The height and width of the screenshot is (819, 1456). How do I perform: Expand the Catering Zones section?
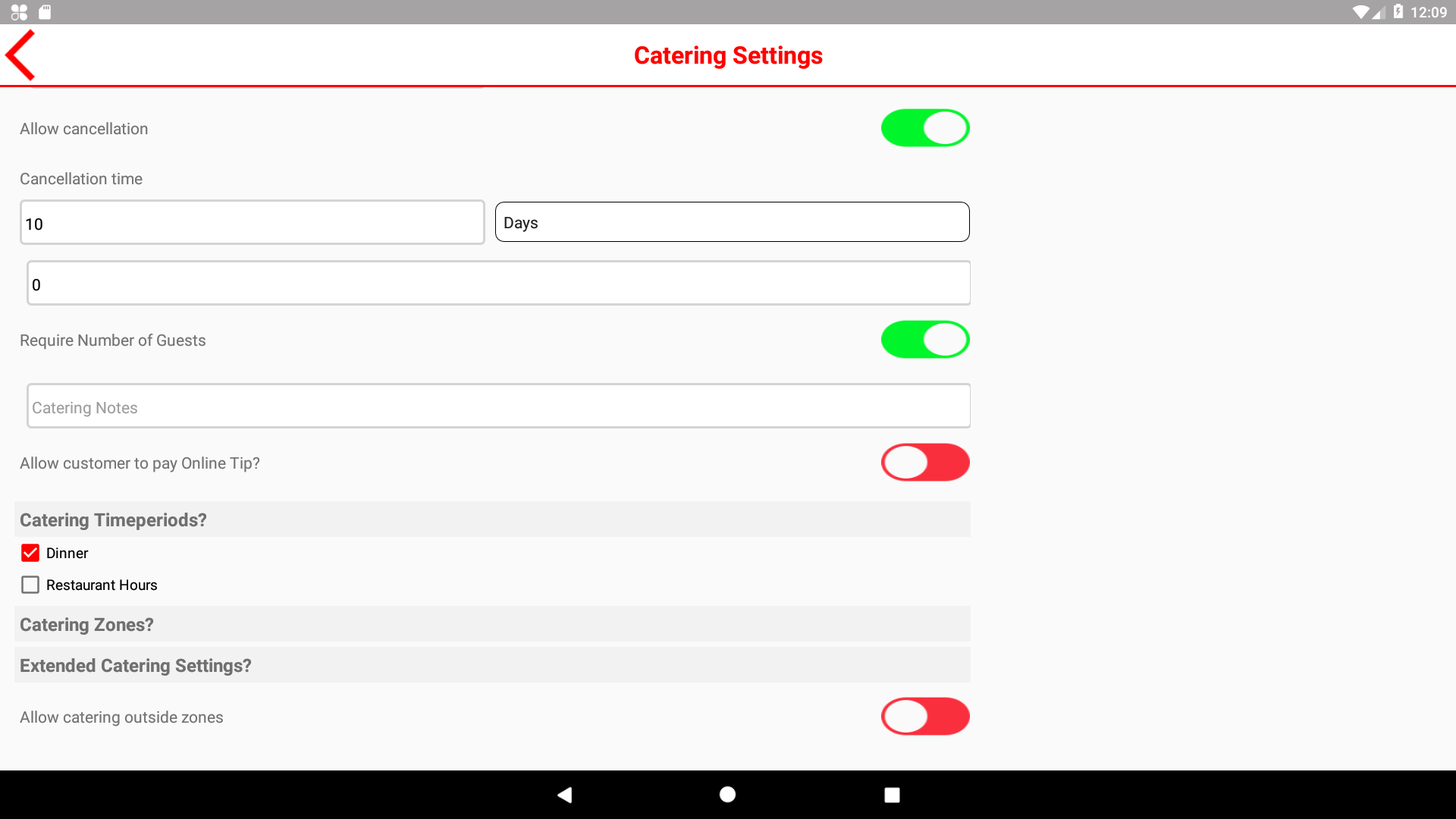[x=491, y=625]
